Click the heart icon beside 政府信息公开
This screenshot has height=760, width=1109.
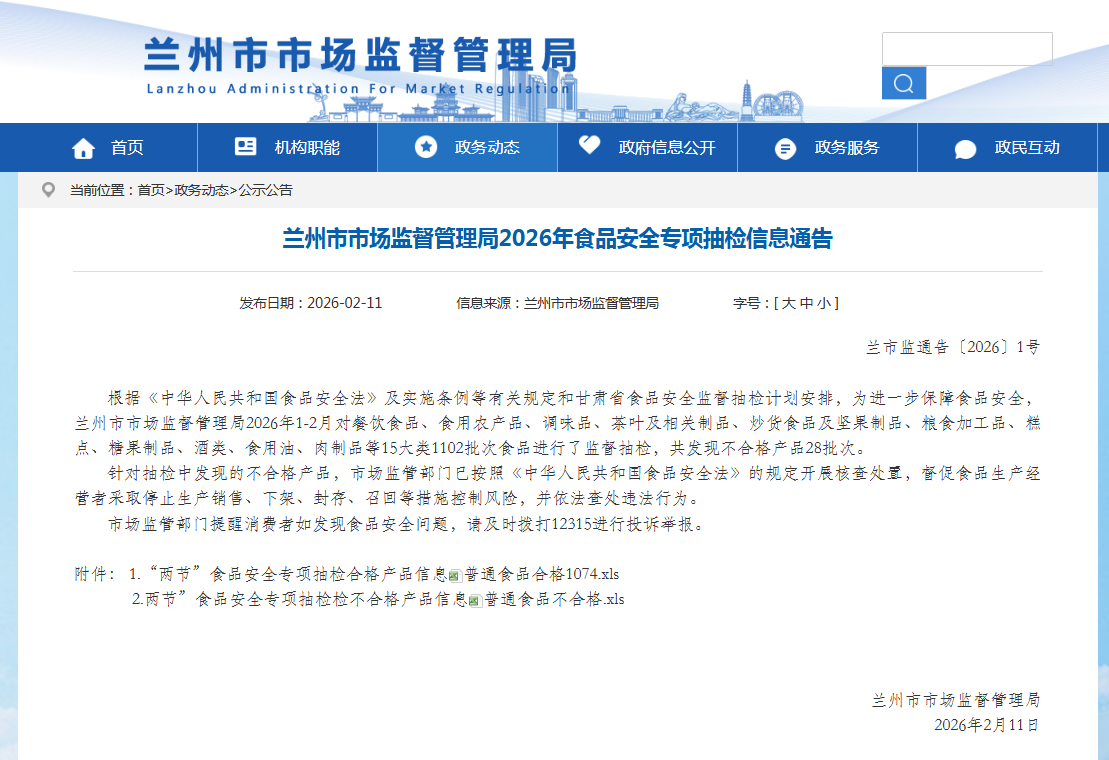pos(590,146)
